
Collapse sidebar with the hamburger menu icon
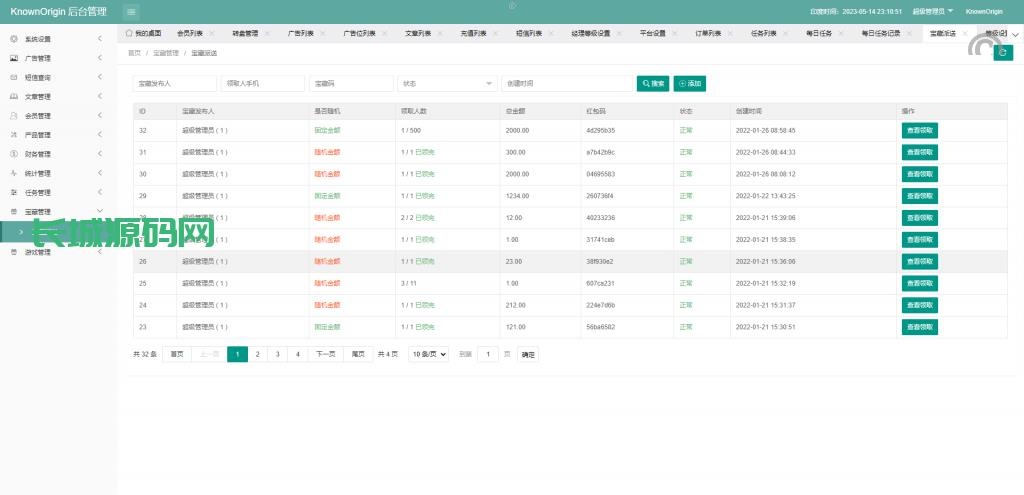pos(132,11)
